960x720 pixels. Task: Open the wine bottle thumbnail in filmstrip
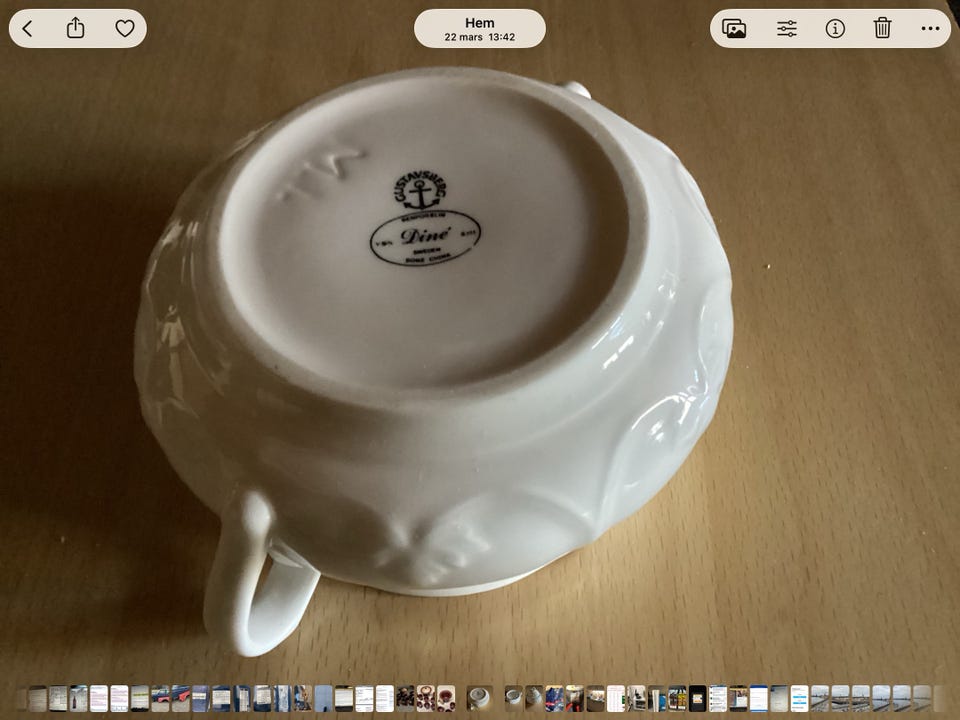coord(79,698)
